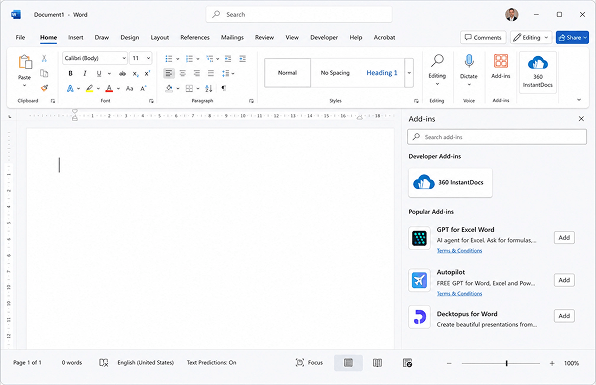Click the Change Case Aa icon

coord(130,89)
